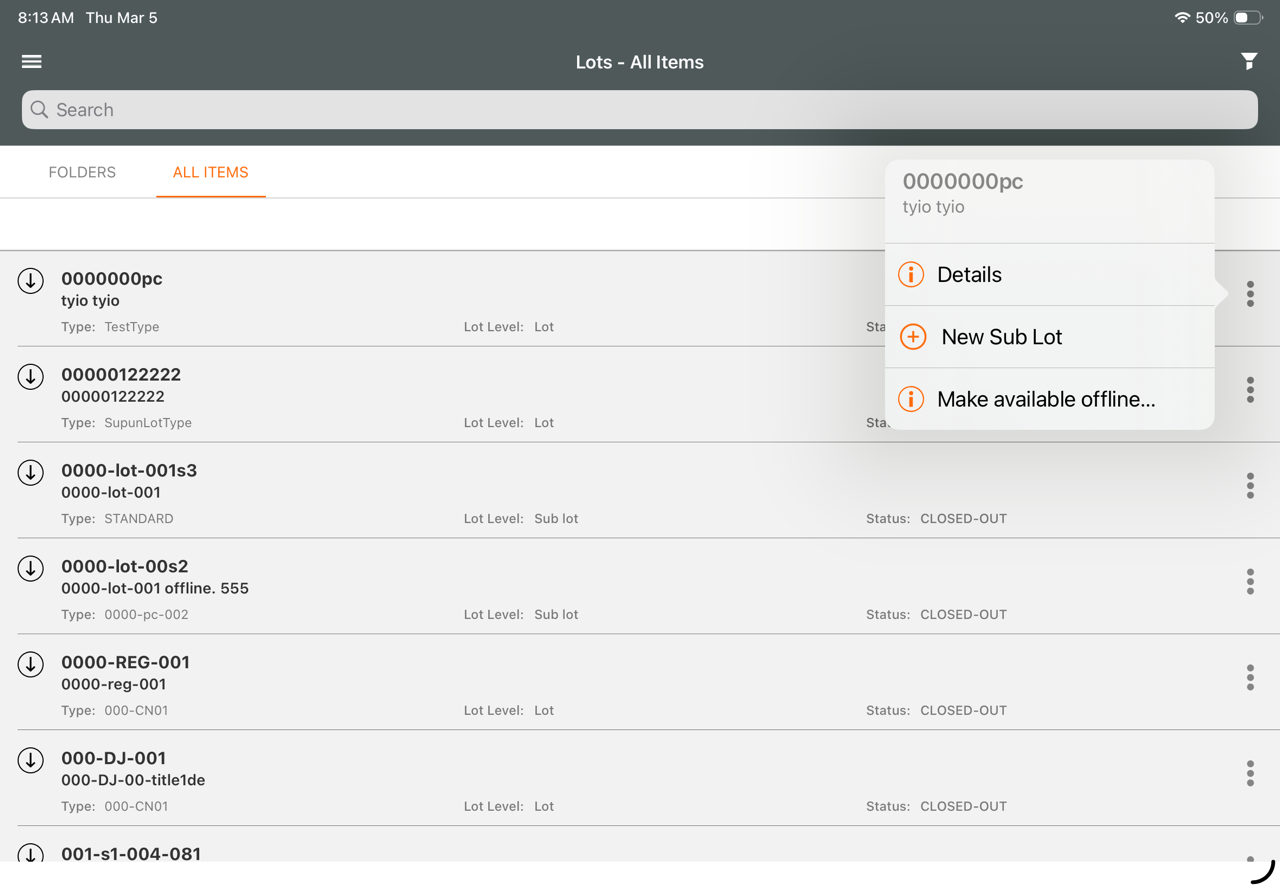Viewport: 1280px width, 889px height.
Task: Open more options for 0000-REG-001
Action: pos(1250,678)
